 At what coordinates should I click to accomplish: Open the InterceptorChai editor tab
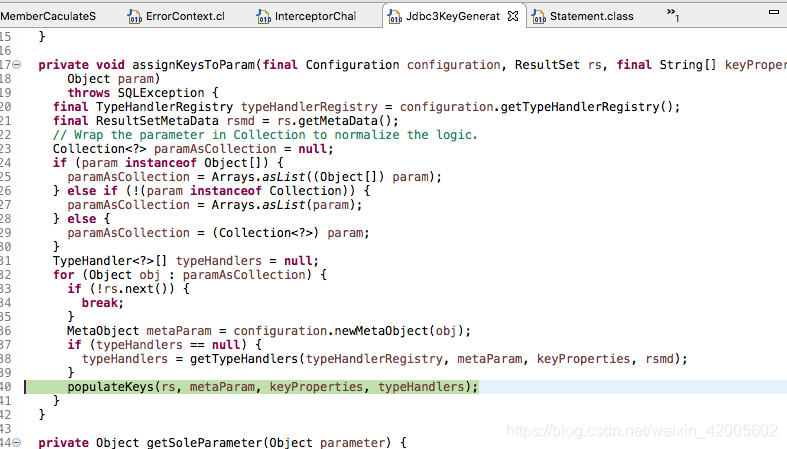[x=307, y=16]
